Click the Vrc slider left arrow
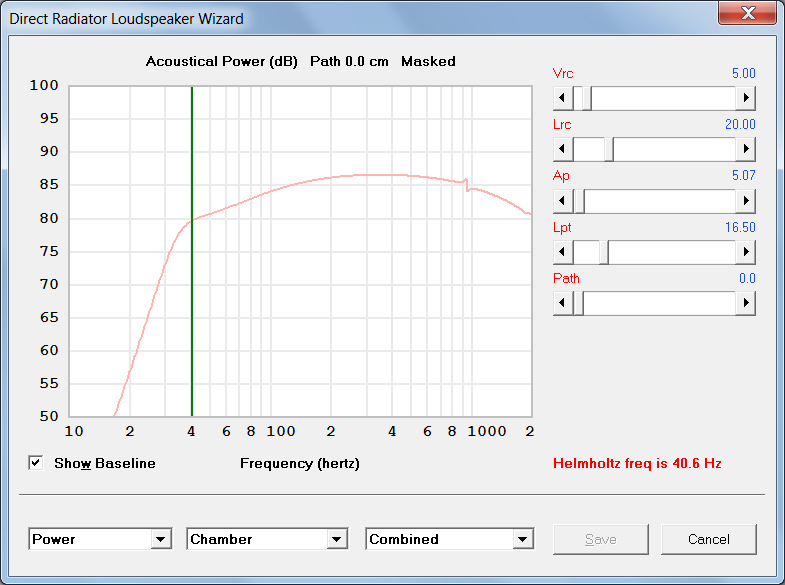 tap(563, 98)
